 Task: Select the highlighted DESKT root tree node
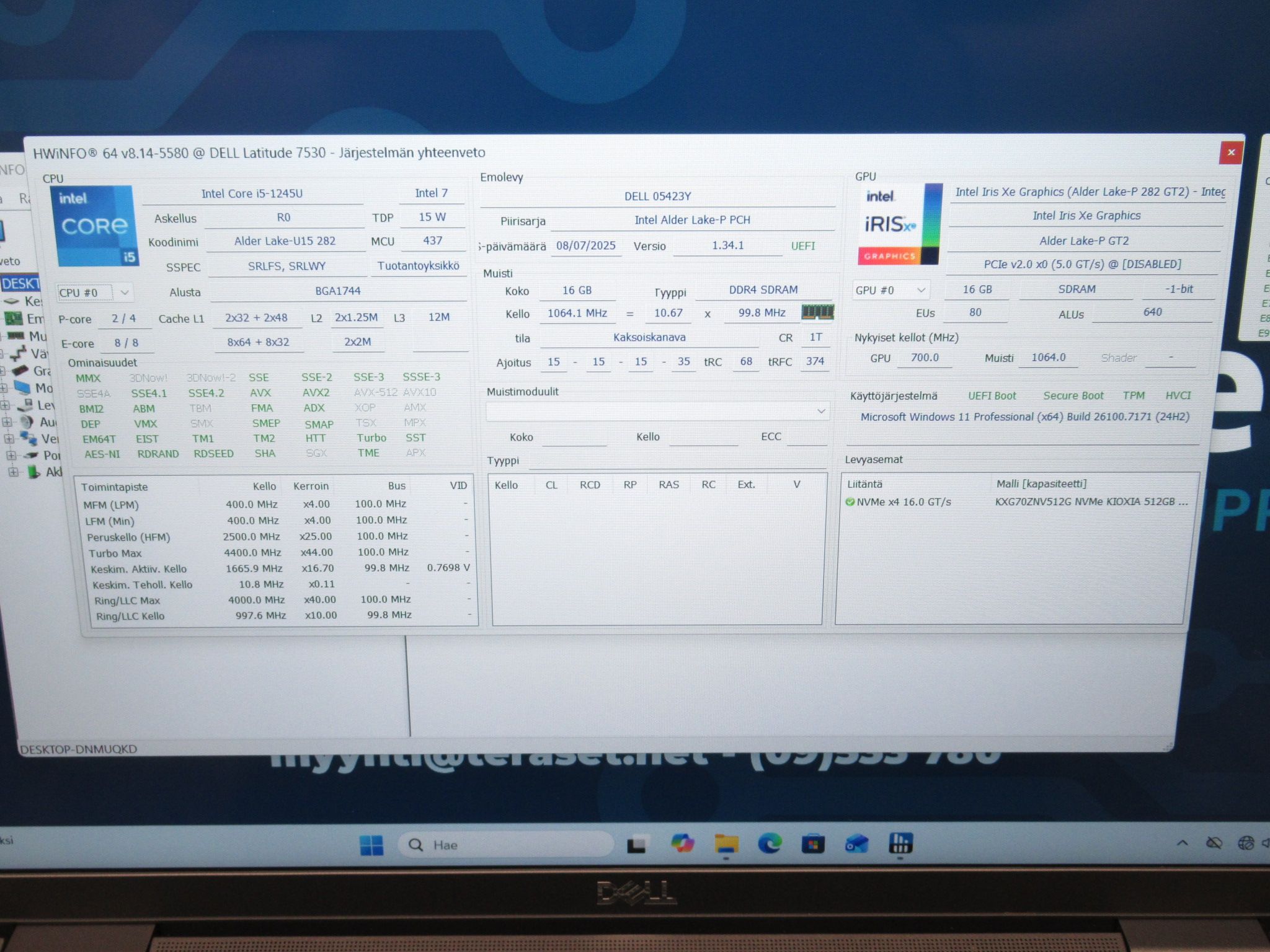pyautogui.click(x=20, y=283)
